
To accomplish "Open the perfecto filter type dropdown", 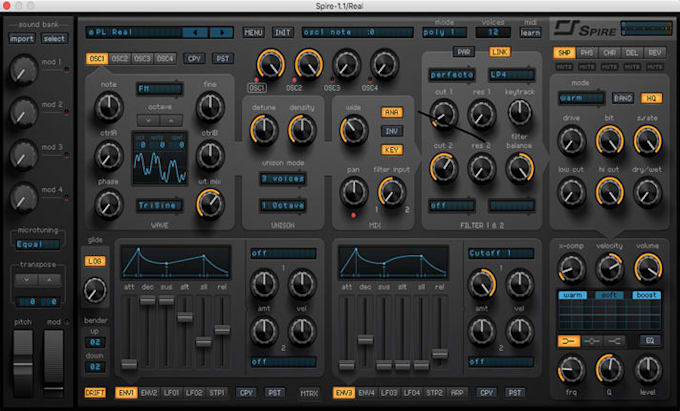I will [452, 75].
